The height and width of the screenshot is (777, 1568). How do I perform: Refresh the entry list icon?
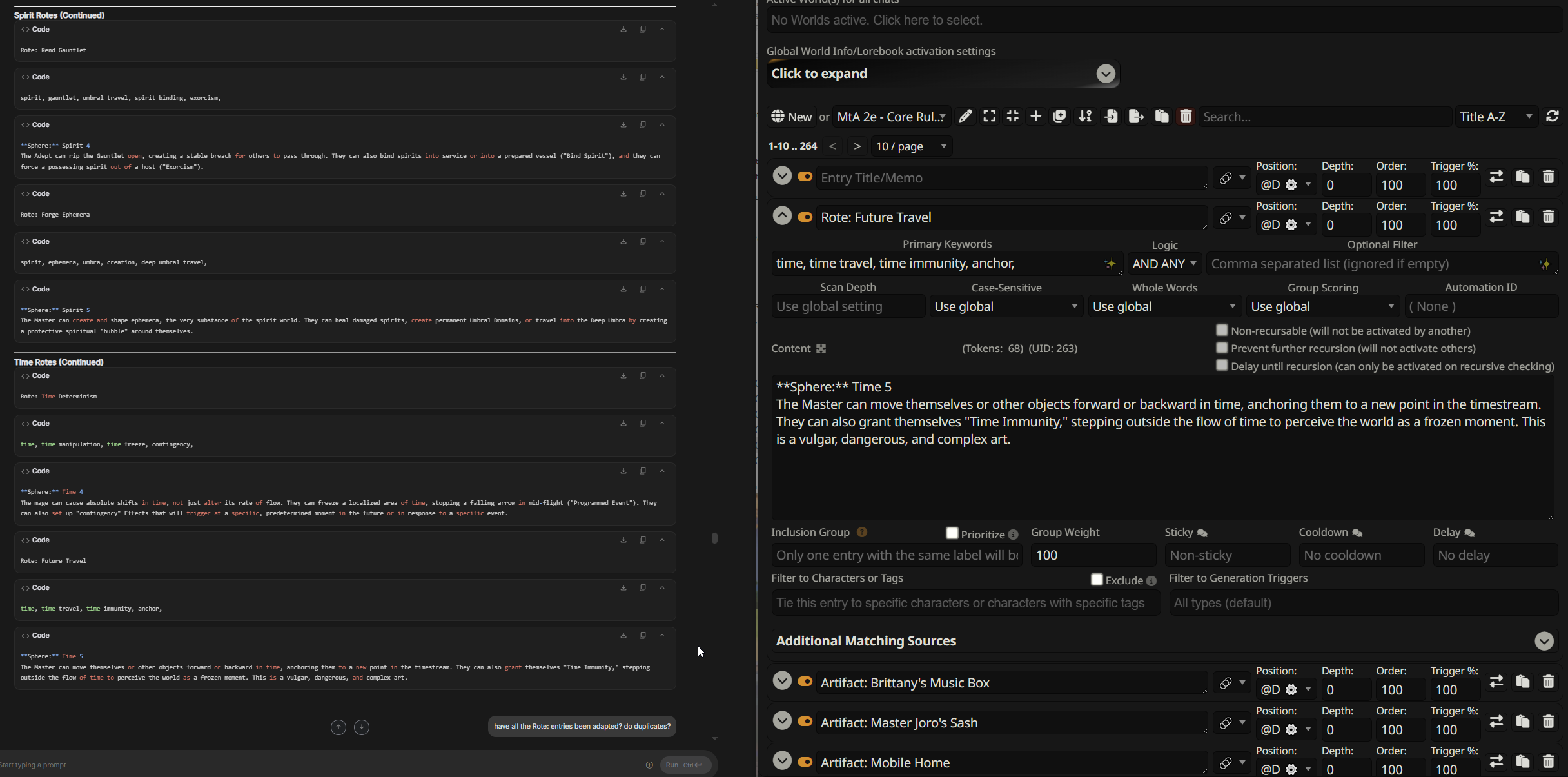pyautogui.click(x=1553, y=116)
